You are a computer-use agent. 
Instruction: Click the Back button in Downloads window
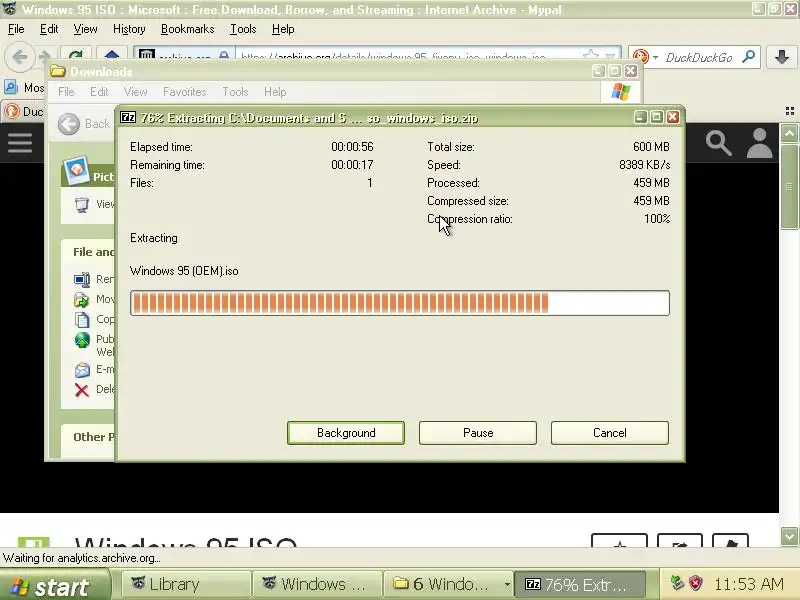coord(84,123)
